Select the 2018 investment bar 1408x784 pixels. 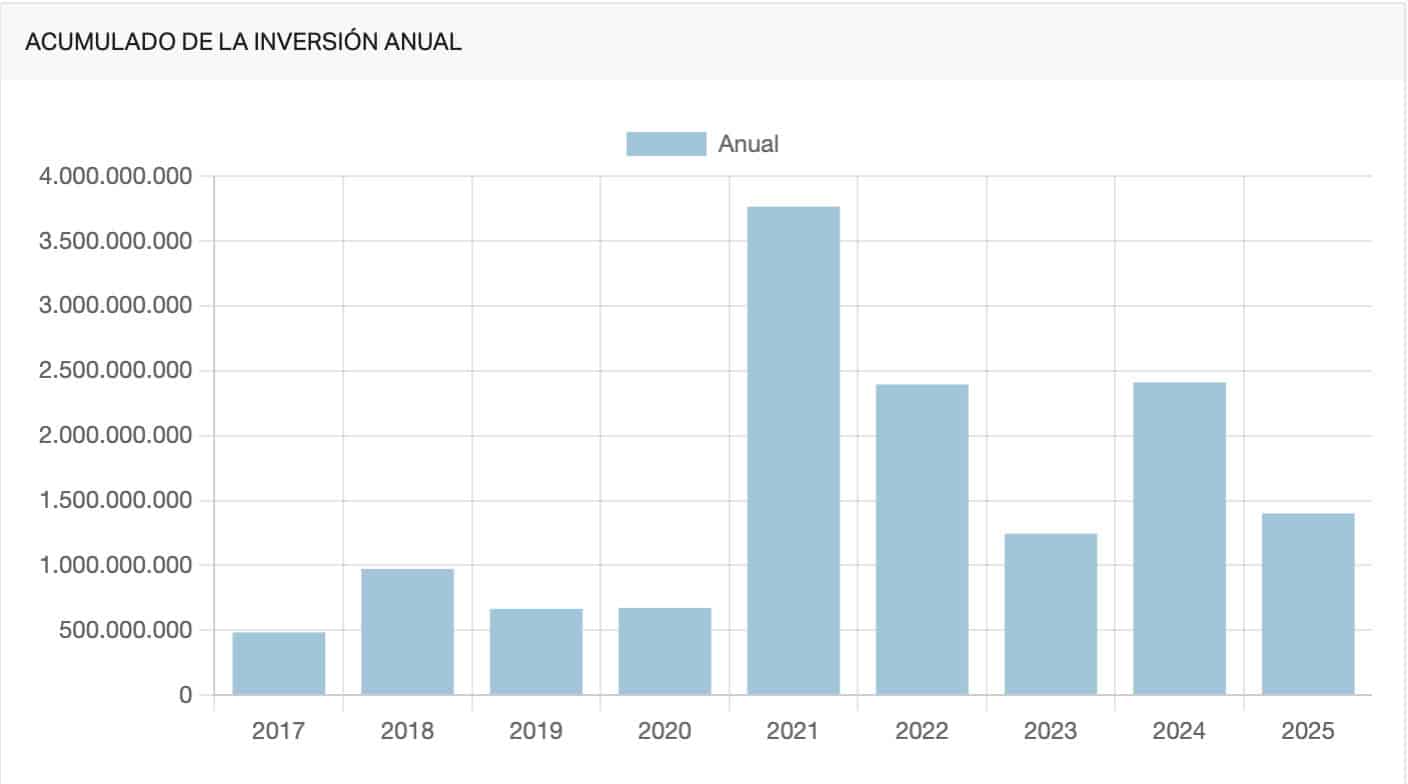[x=407, y=632]
